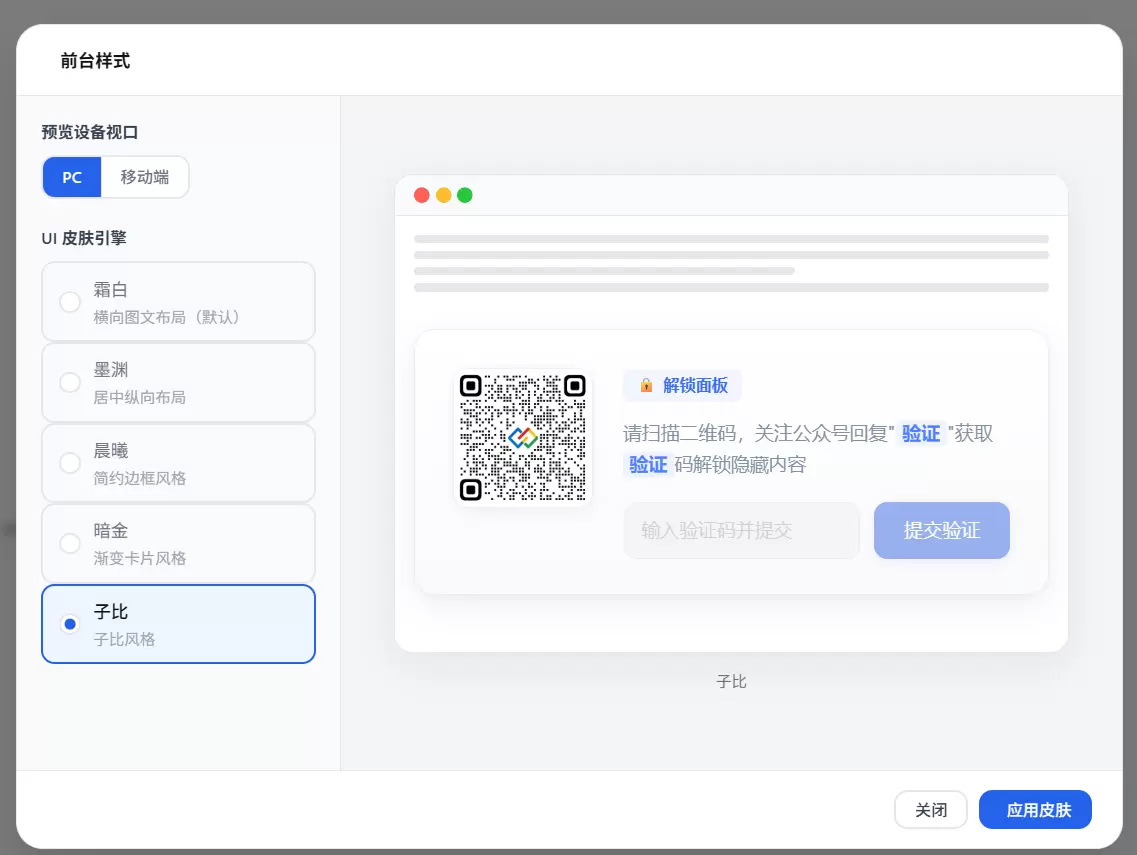Click the UI 皮肤引擎 heading
Viewport: 1137px width, 855px height.
pyautogui.click(x=84, y=238)
